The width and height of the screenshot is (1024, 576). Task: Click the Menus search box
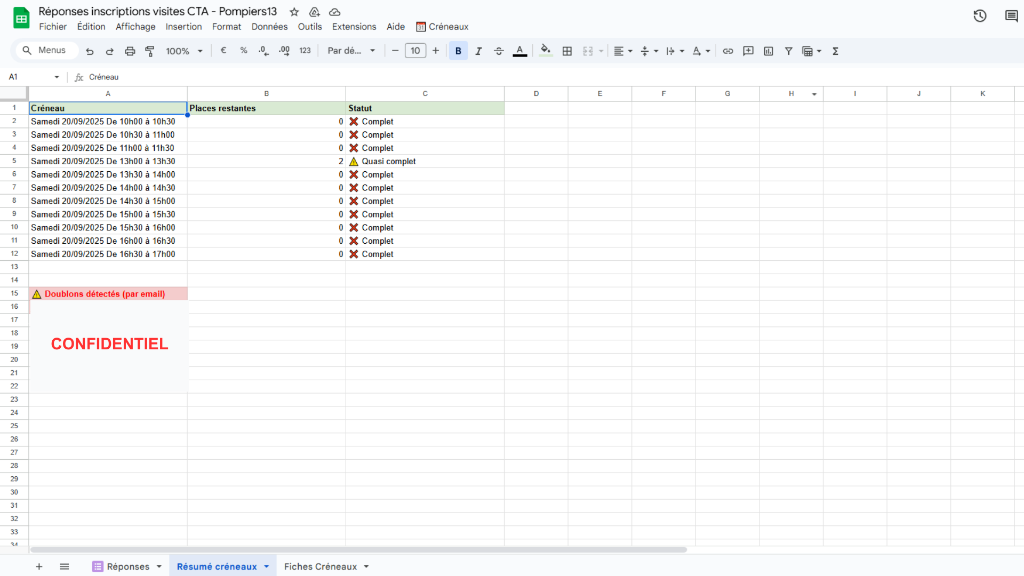[45, 50]
